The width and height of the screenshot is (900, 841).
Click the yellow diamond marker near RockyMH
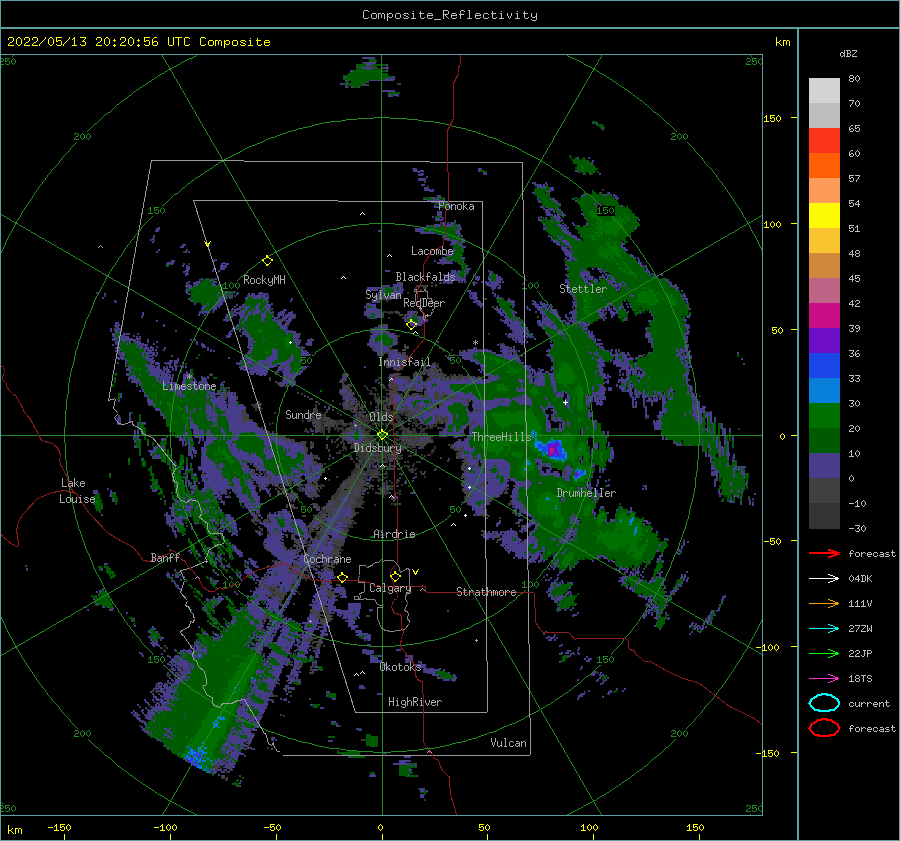click(267, 261)
